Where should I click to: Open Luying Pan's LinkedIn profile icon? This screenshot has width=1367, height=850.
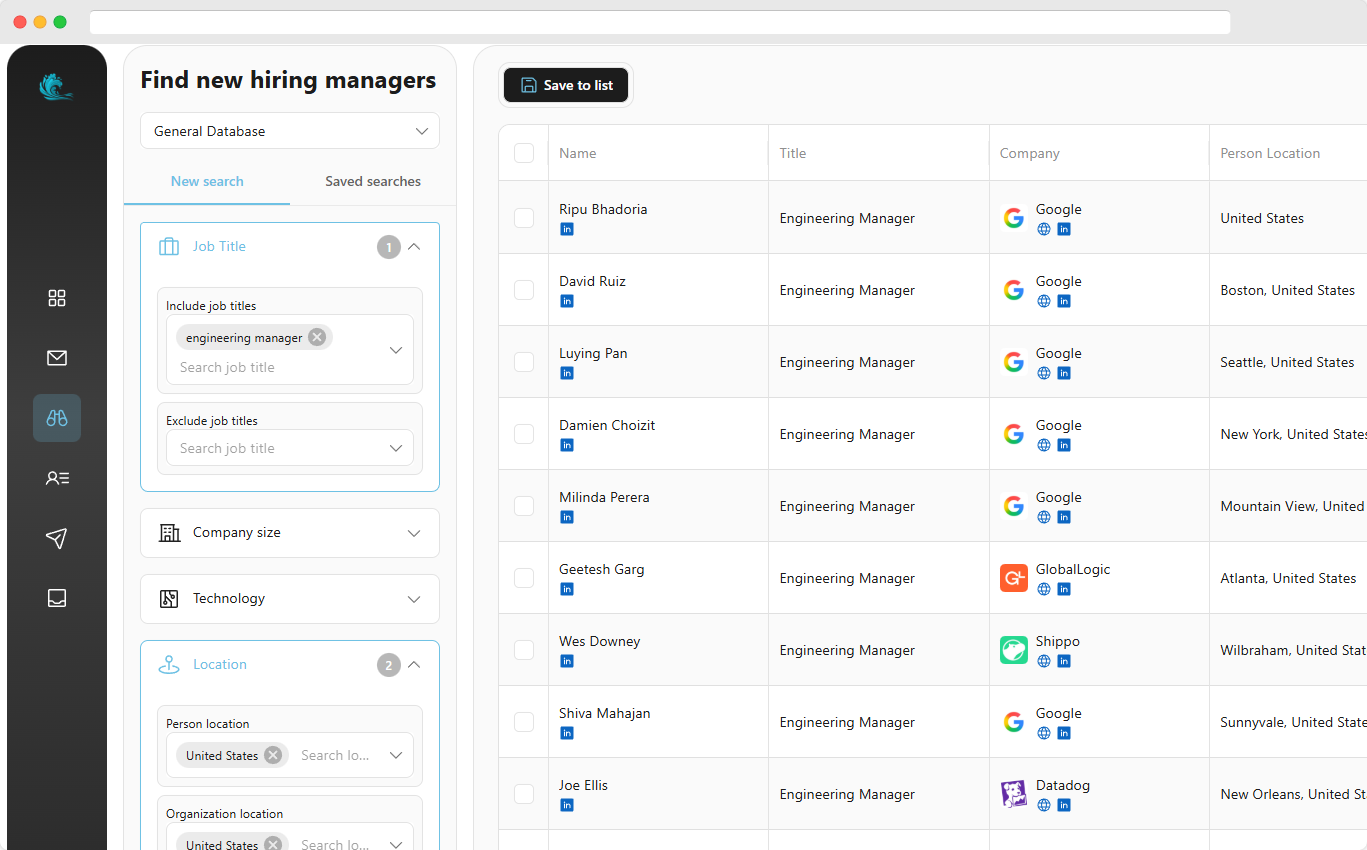pos(567,373)
